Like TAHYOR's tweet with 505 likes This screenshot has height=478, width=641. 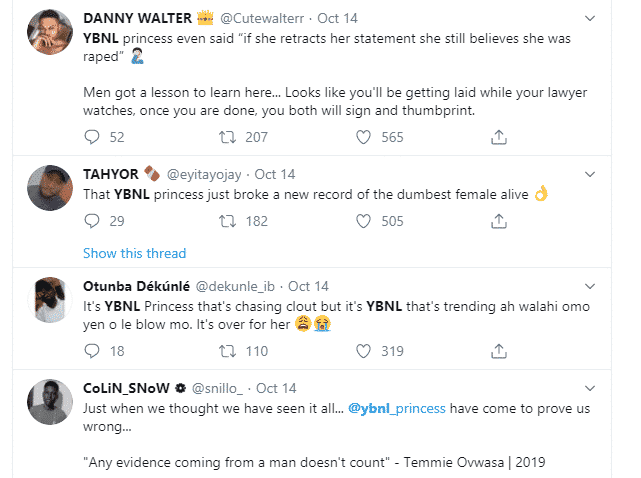(x=363, y=220)
